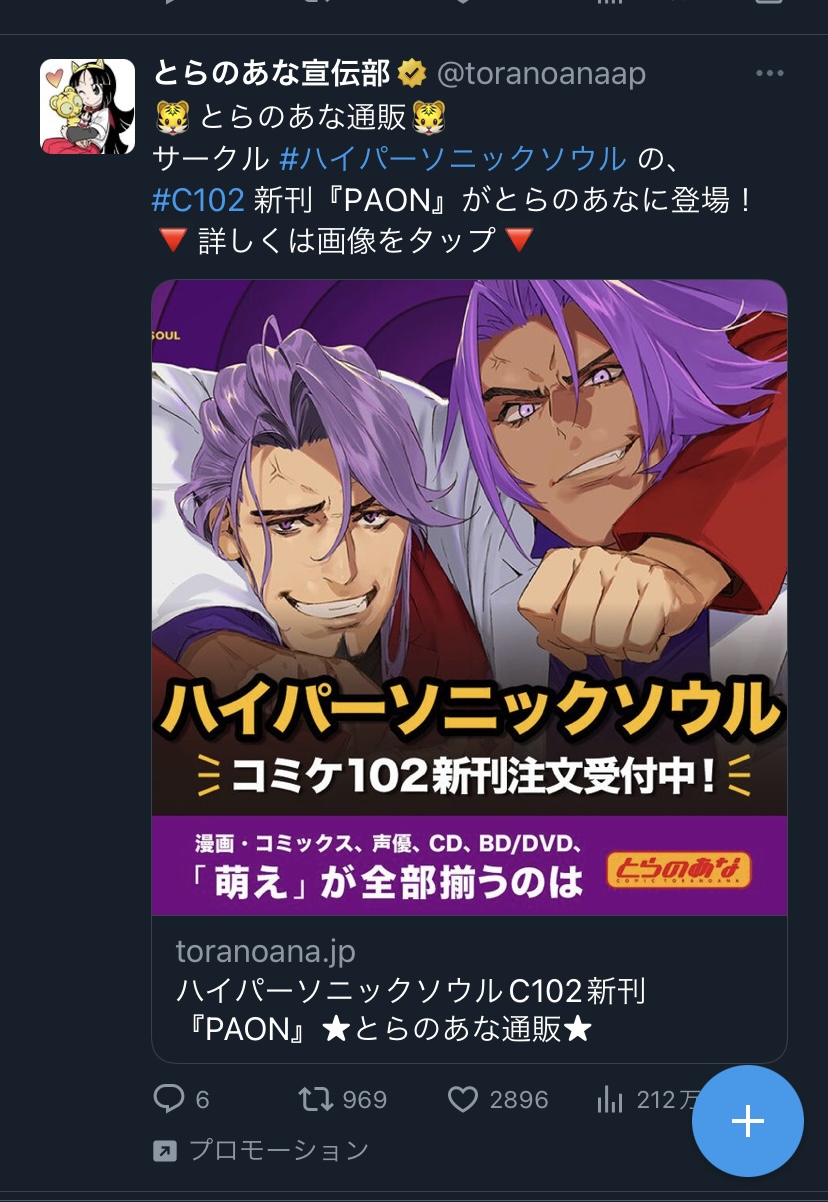Click the gold verified badge
Viewport: 828px width, 1202px height.
click(411, 74)
